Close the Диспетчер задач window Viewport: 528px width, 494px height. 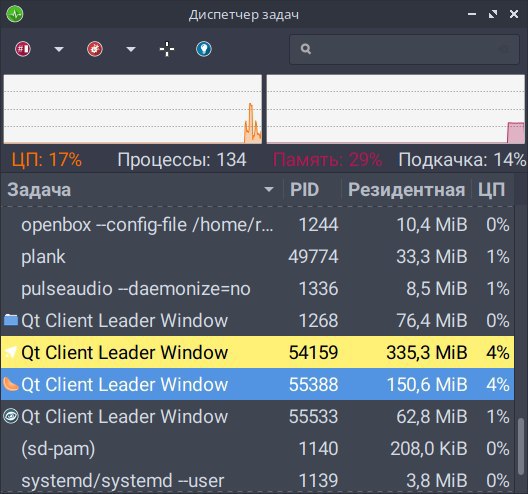514,14
